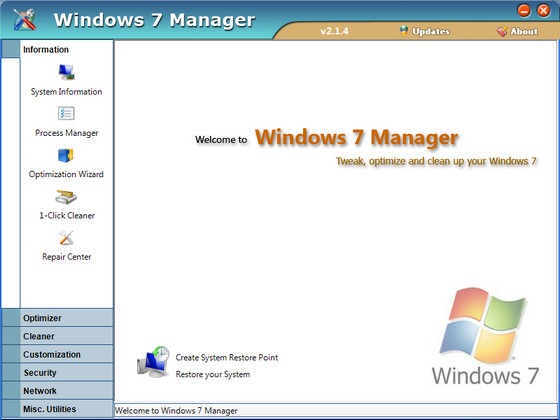Click Restore your System link

(213, 374)
